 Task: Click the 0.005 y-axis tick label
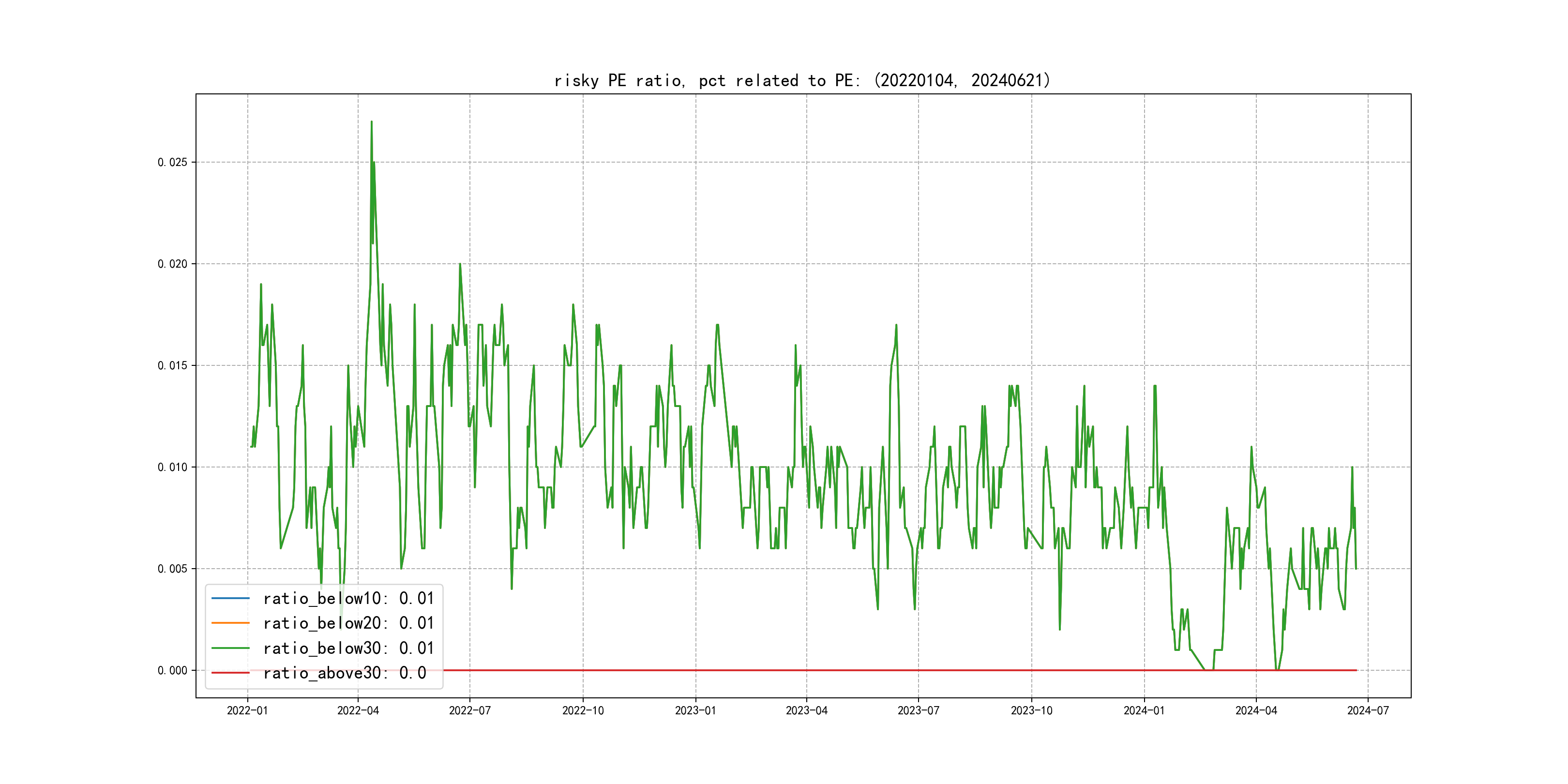tap(172, 569)
